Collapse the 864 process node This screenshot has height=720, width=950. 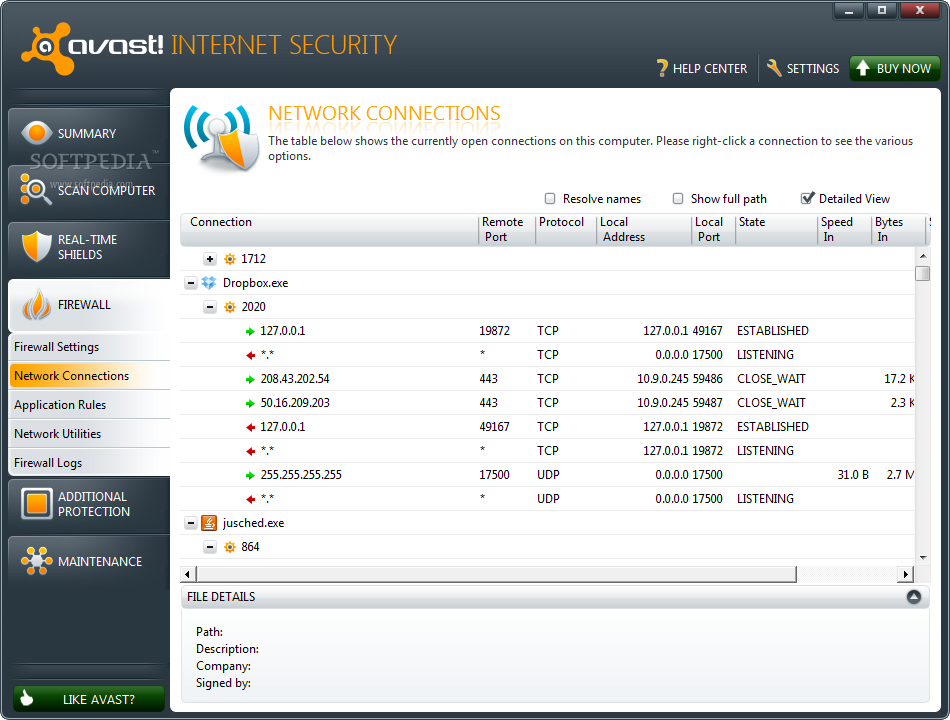[210, 547]
